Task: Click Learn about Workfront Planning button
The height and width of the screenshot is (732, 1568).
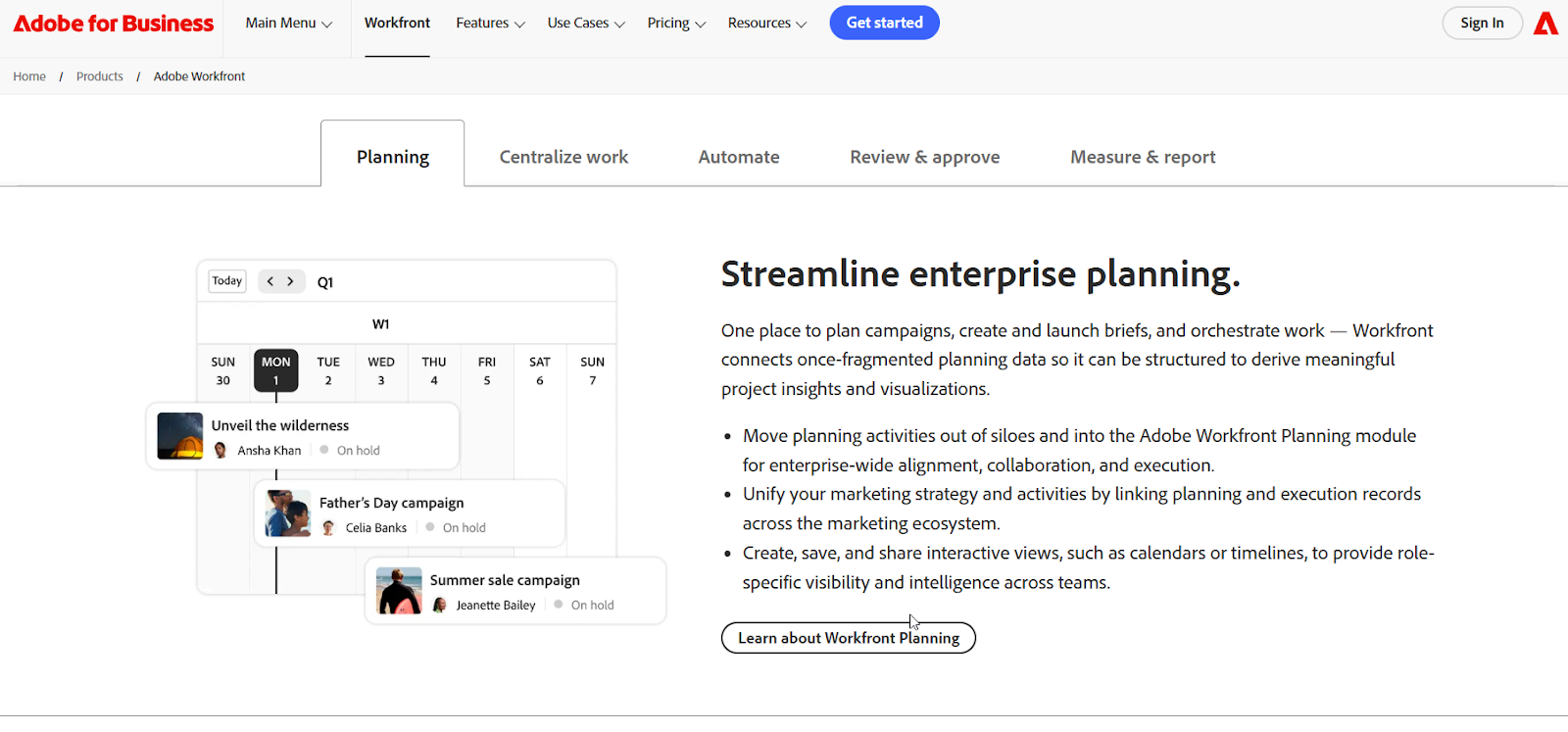Action: (849, 638)
